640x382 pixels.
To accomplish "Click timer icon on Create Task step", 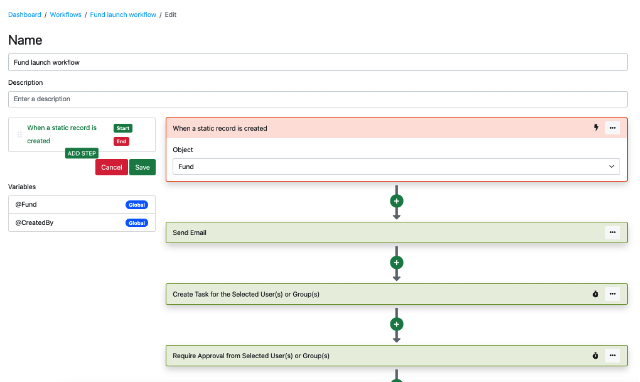I will click(x=596, y=294).
